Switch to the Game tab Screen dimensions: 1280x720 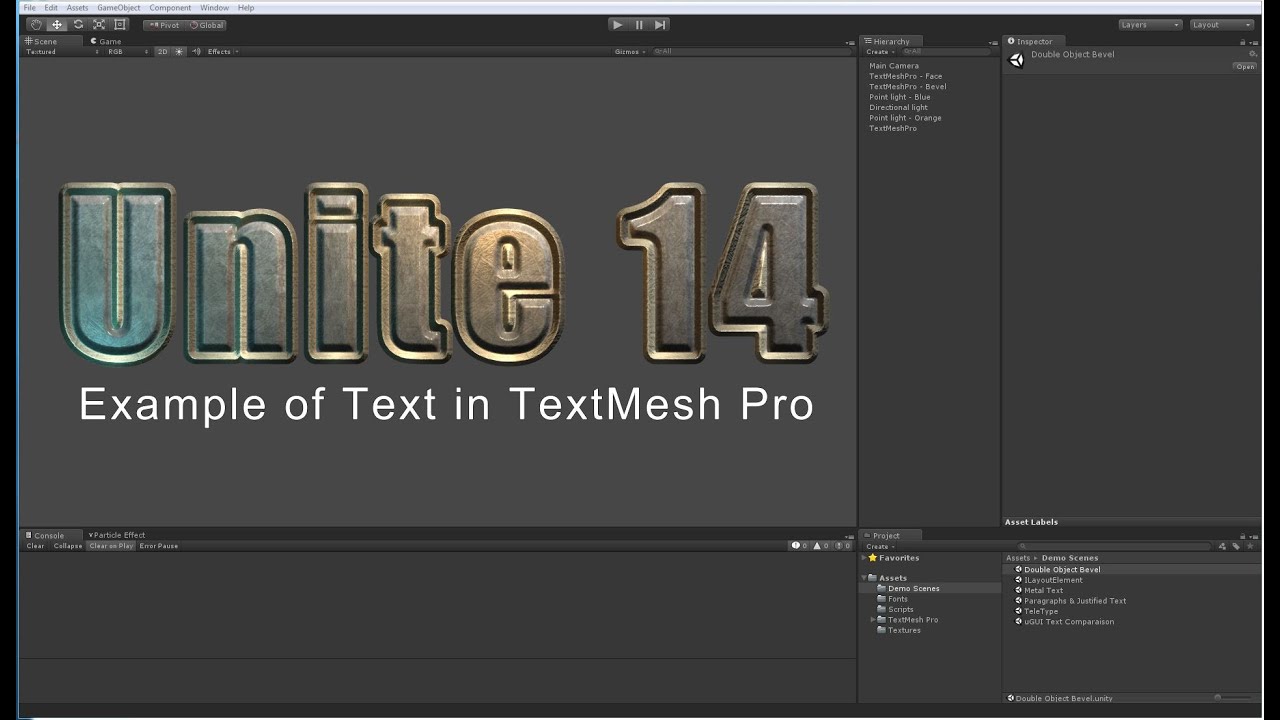click(106, 41)
